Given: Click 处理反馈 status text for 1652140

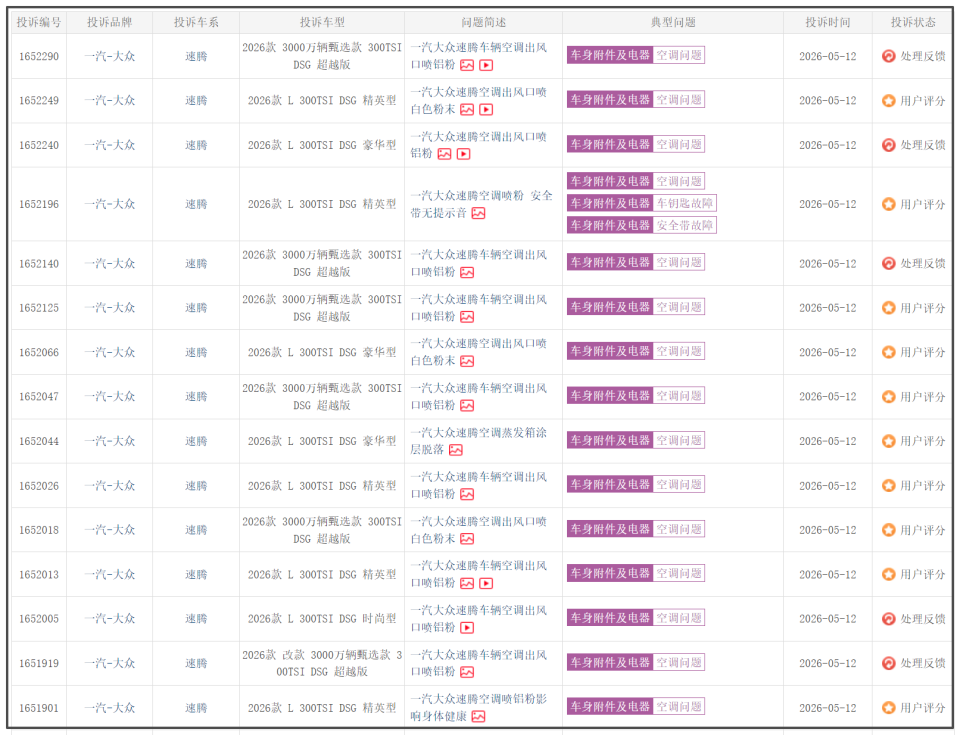Looking at the screenshot, I should [x=923, y=263].
